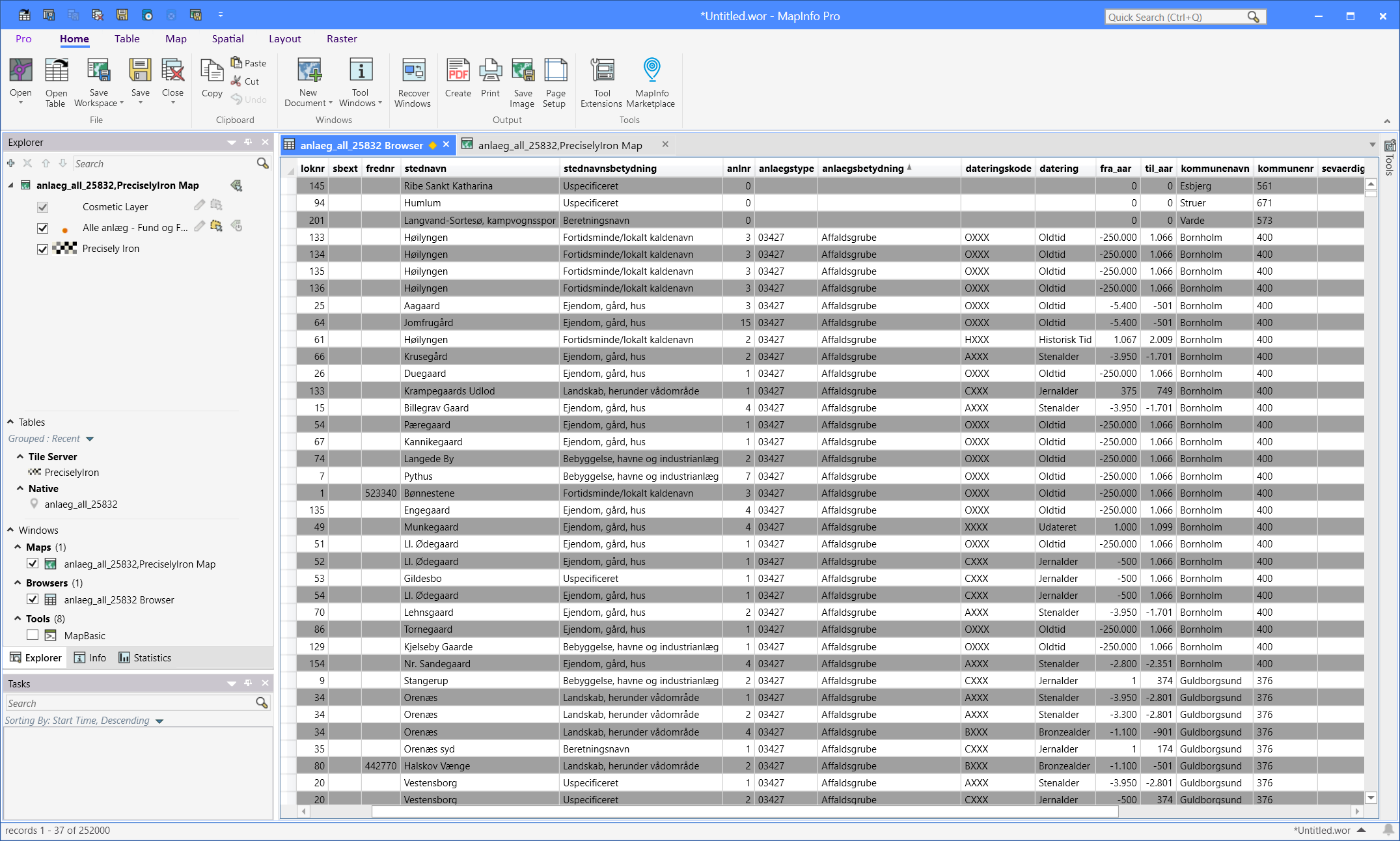Image resolution: width=1400 pixels, height=841 pixels.
Task: Open the Statistics panel tab
Action: 145,658
